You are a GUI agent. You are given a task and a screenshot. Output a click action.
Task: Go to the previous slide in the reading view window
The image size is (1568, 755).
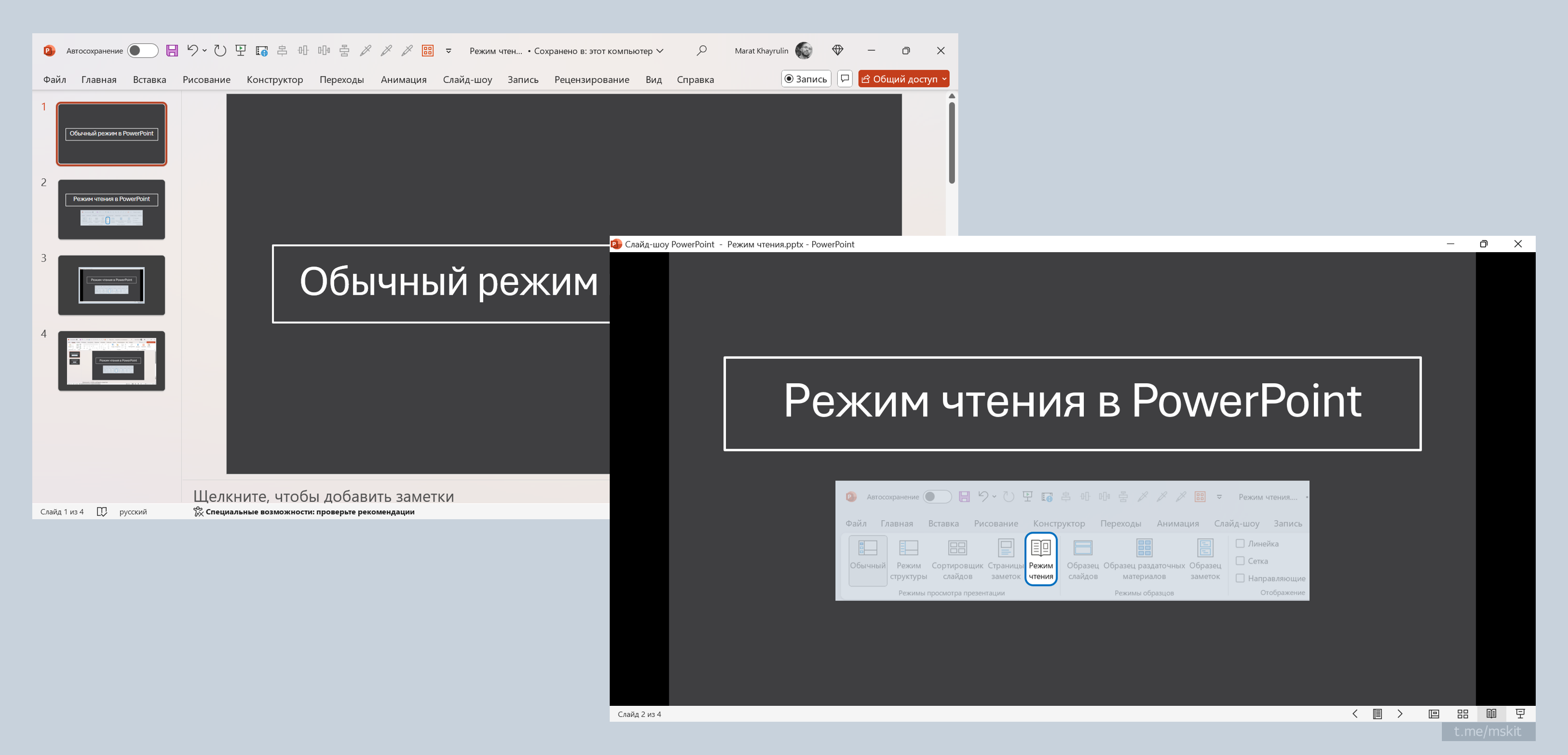pos(1355,714)
